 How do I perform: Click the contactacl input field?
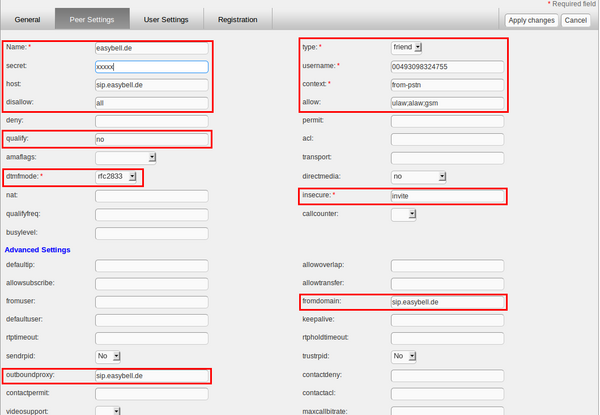click(x=447, y=394)
